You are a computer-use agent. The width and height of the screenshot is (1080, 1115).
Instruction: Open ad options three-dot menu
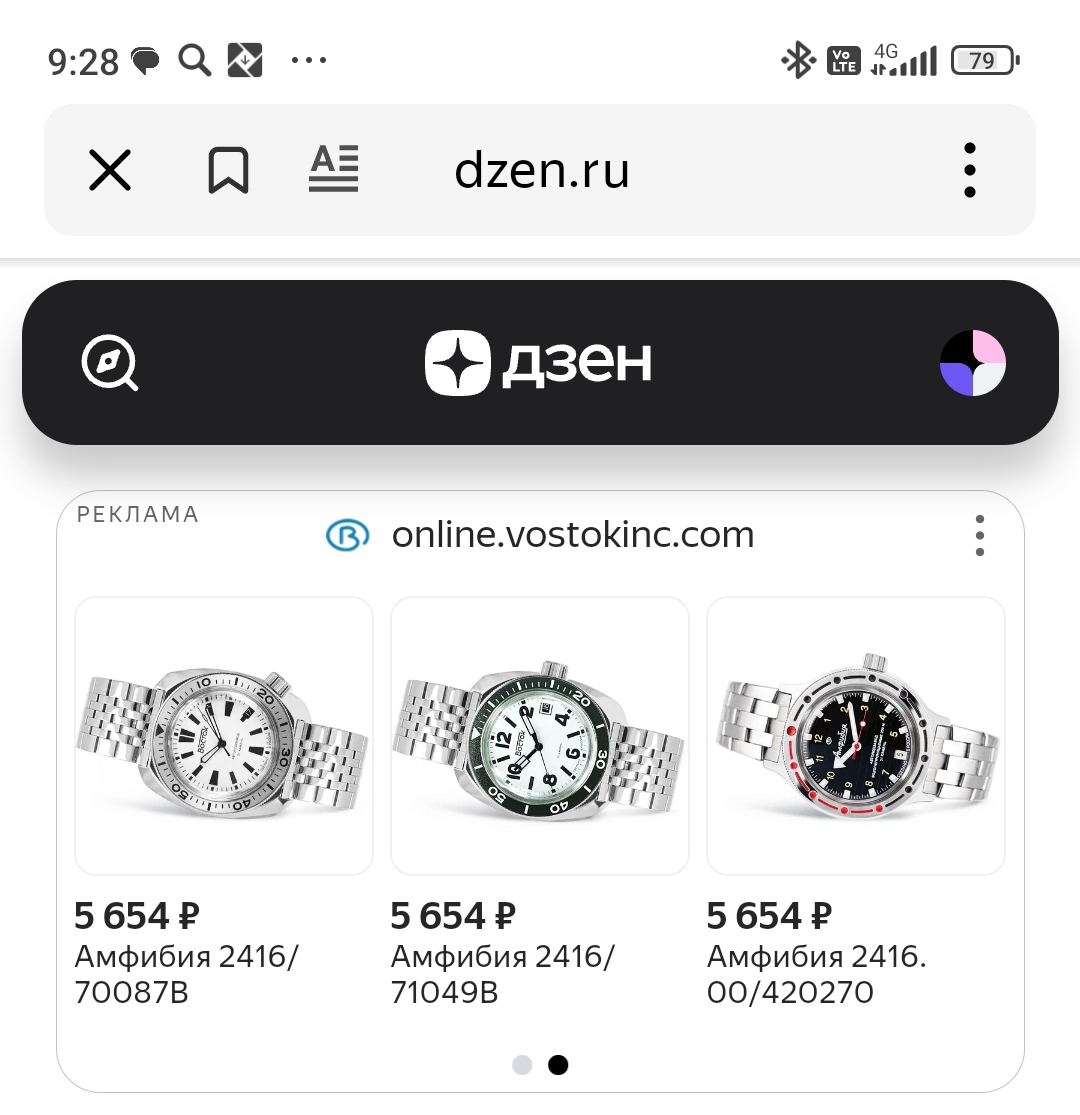980,536
